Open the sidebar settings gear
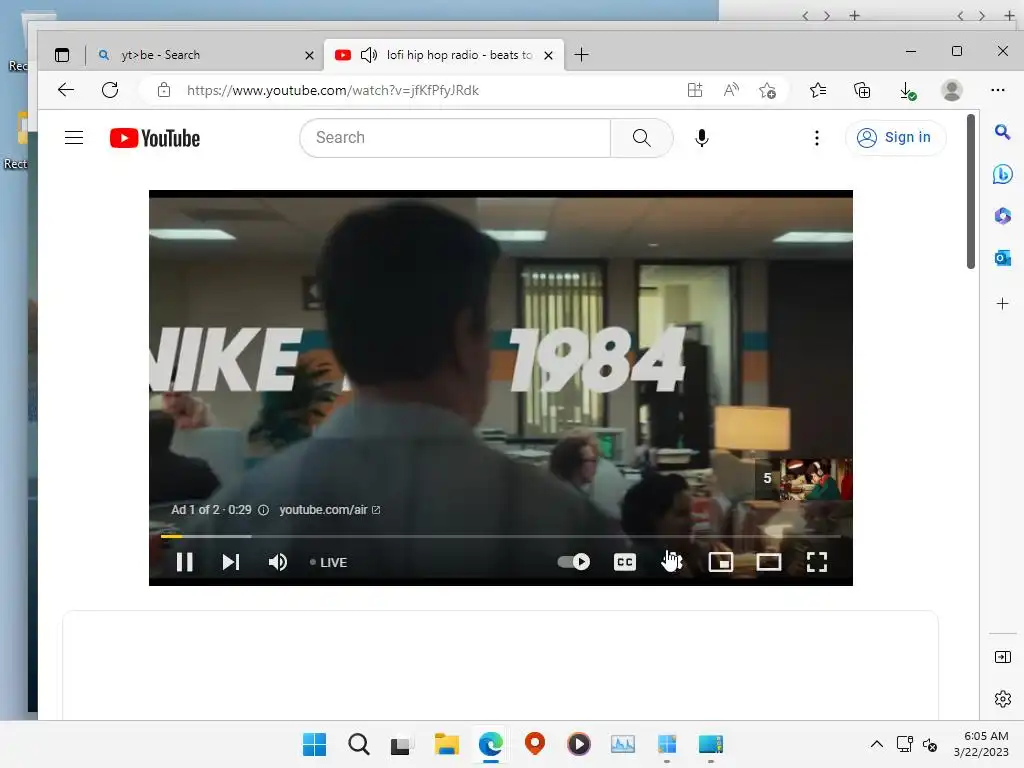 [1002, 699]
